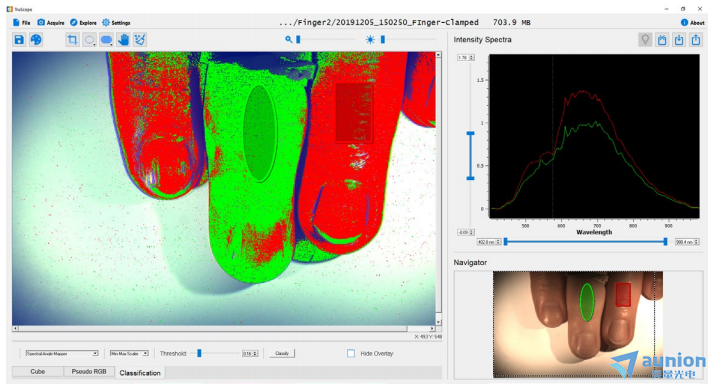Screen dimensions: 718x390
Task: Click the Threshold slider handle
Action: click(x=199, y=353)
